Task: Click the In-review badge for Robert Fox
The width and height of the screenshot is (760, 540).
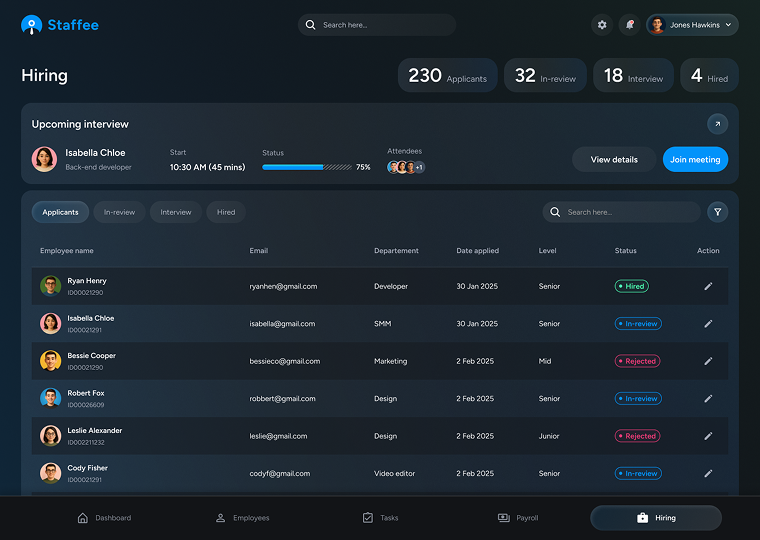Action: [638, 398]
